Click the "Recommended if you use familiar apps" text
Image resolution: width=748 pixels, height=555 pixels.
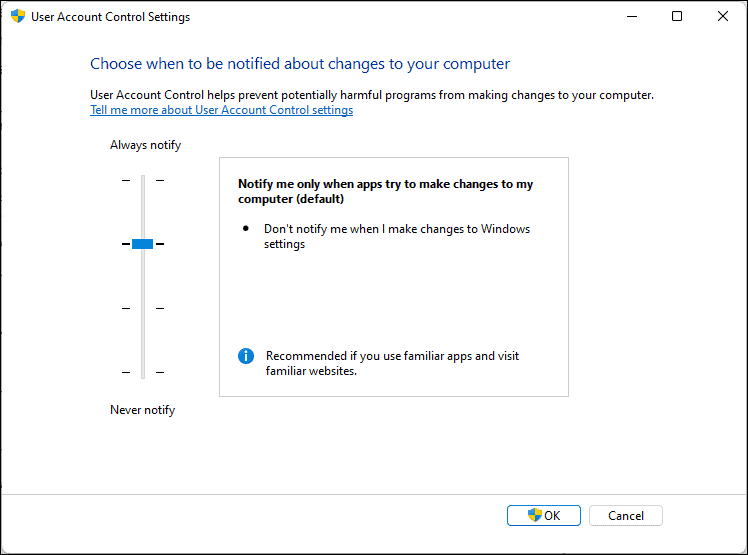(392, 363)
